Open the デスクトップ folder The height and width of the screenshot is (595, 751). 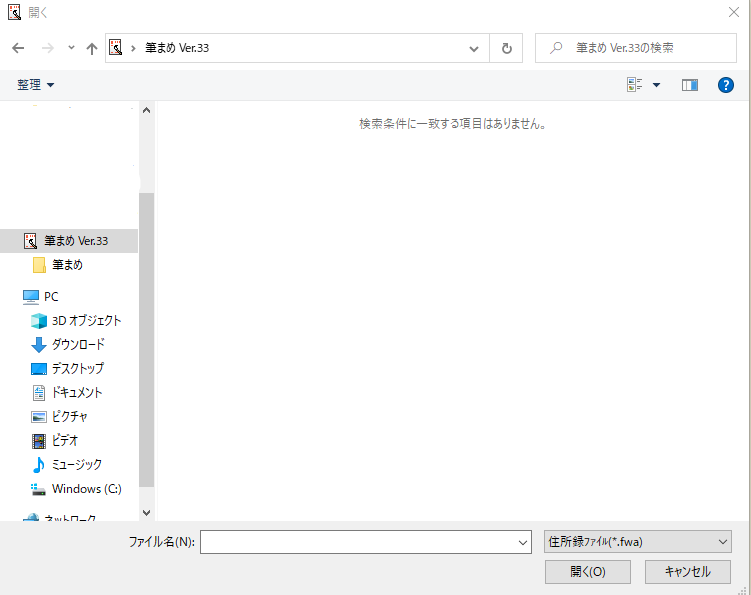coord(69,368)
